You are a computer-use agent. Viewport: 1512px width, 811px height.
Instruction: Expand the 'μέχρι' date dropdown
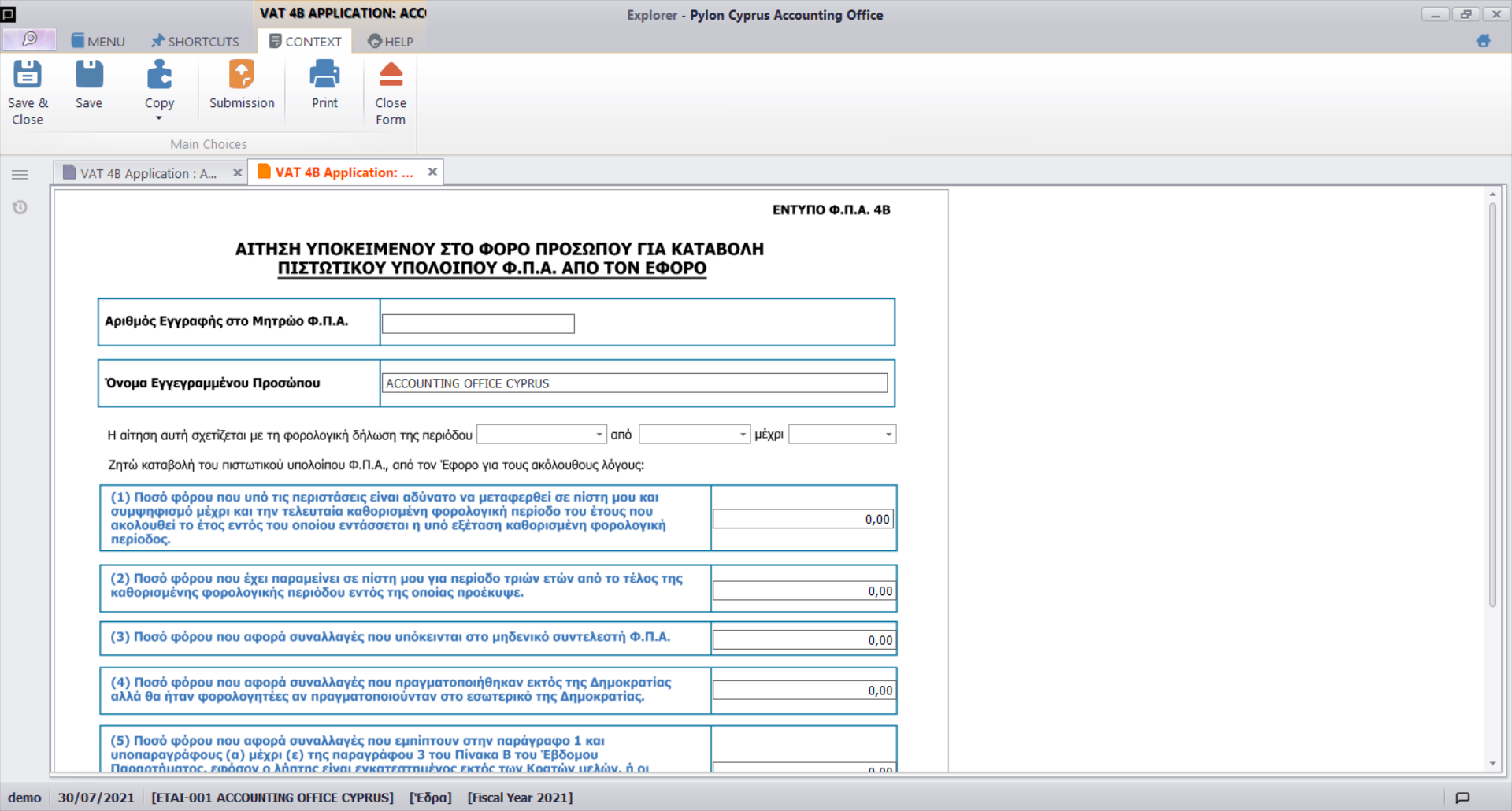click(x=888, y=435)
